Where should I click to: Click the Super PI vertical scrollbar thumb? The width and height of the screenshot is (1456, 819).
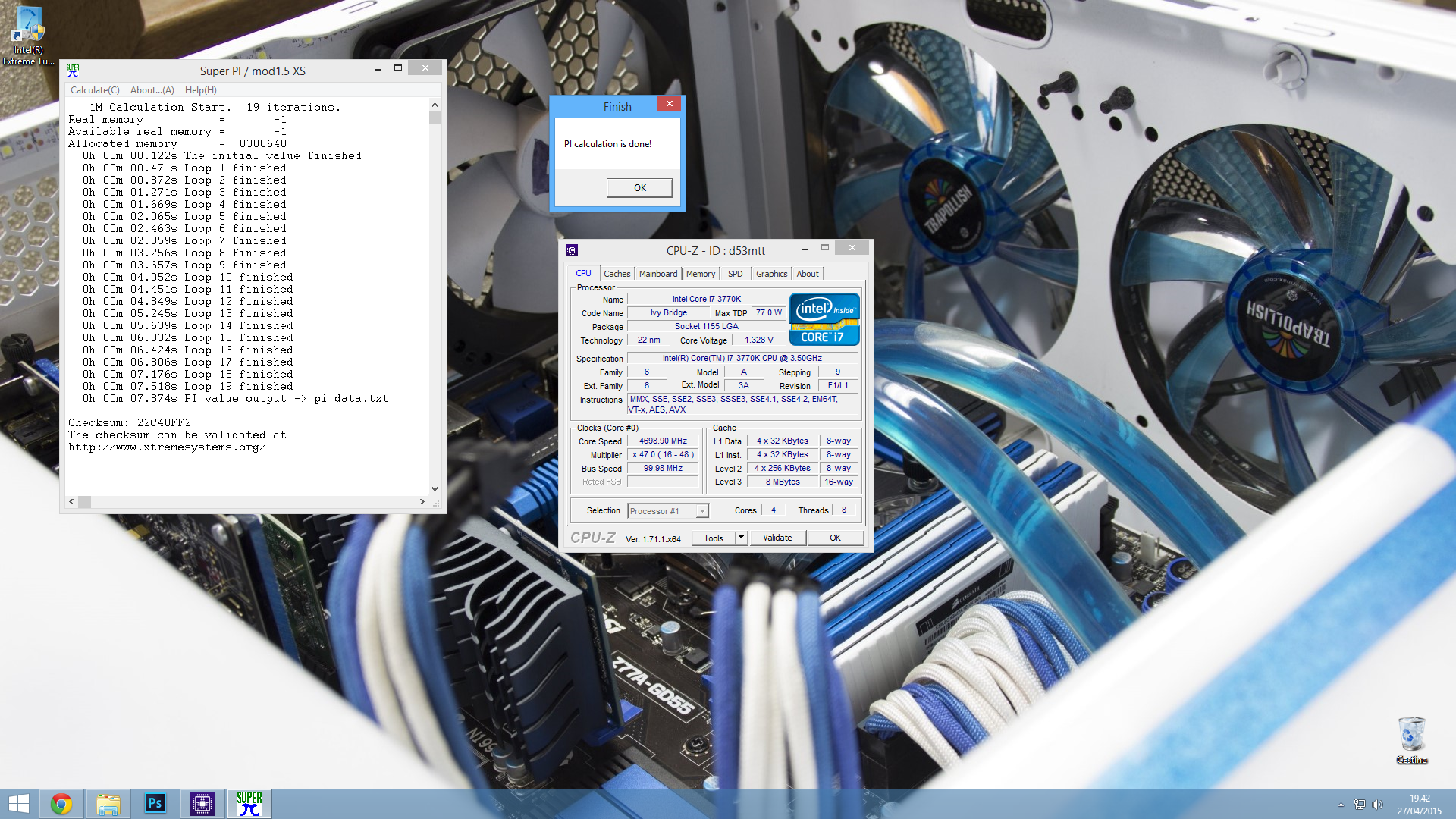(435, 118)
